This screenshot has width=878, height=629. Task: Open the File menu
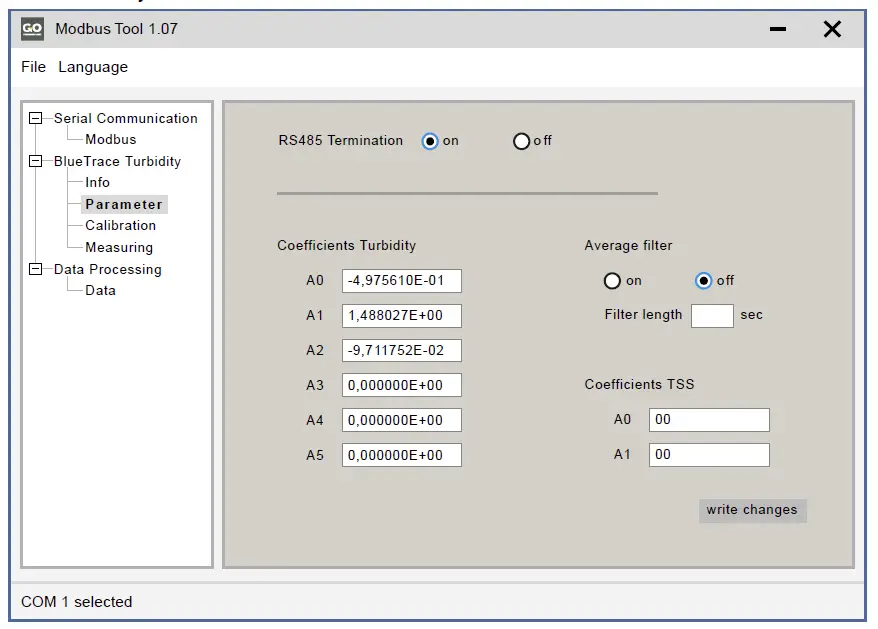(x=32, y=67)
